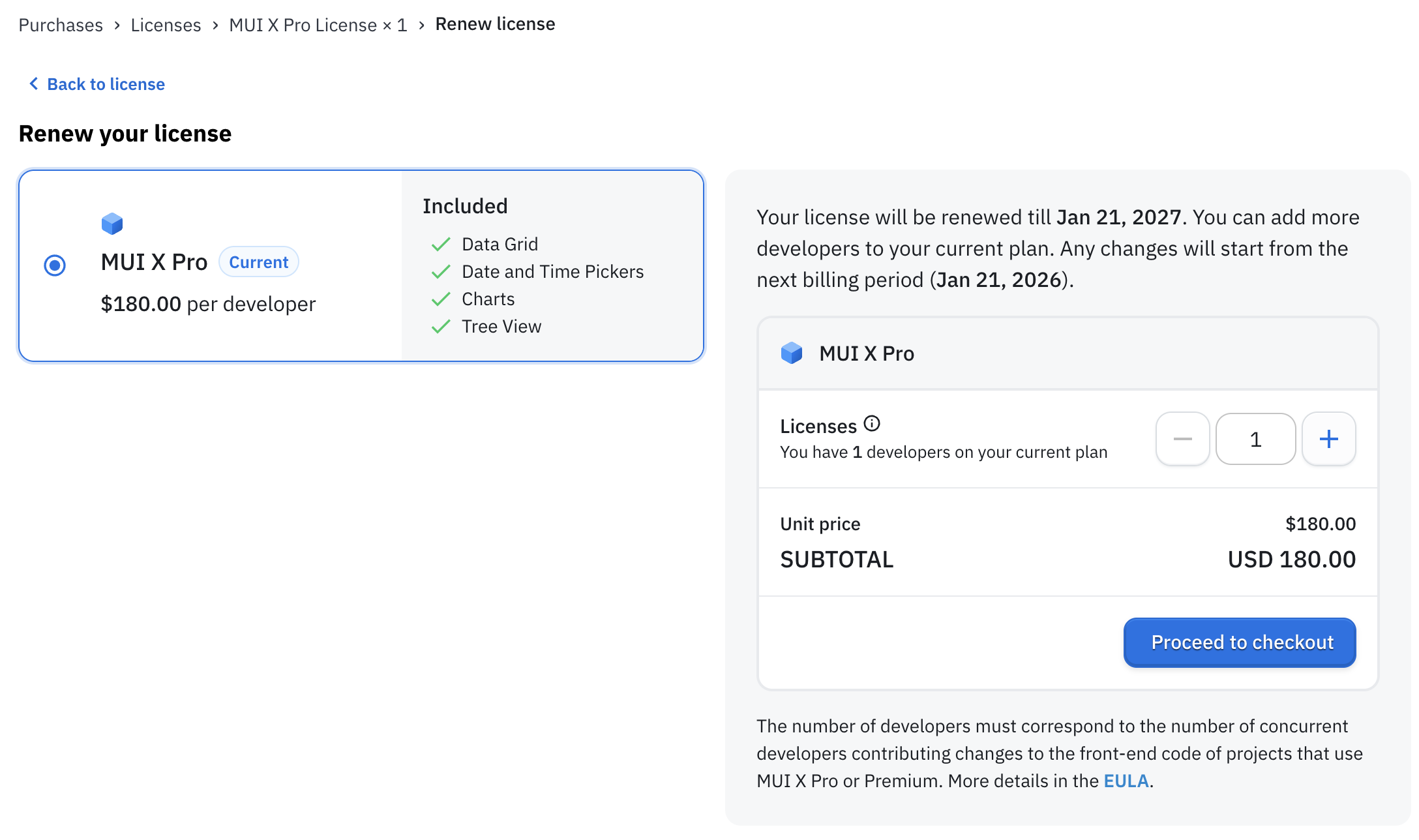1419x840 pixels.
Task: Click the Data Grid checkmark icon
Action: click(441, 245)
